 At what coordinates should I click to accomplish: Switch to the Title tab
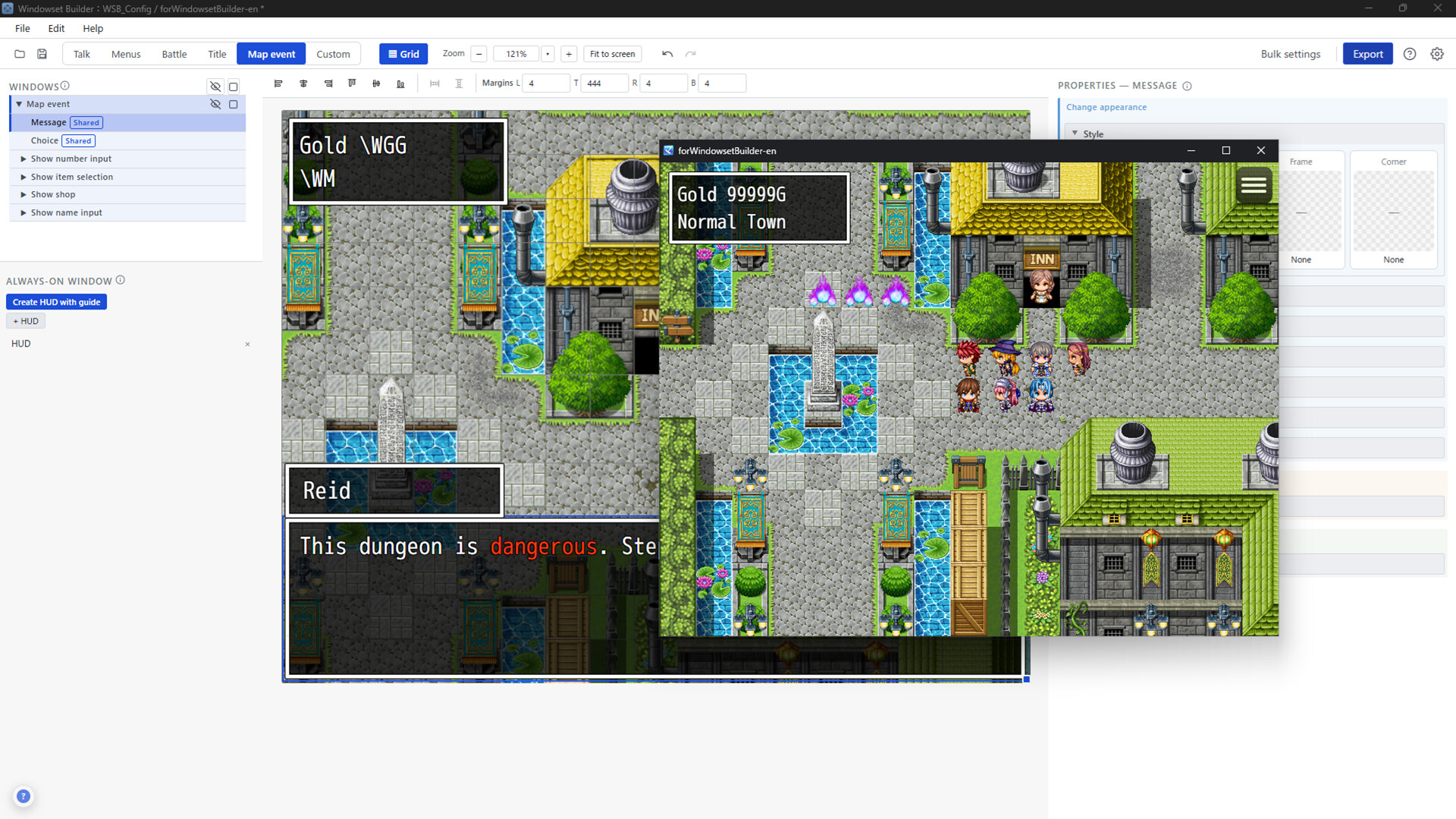(x=217, y=54)
